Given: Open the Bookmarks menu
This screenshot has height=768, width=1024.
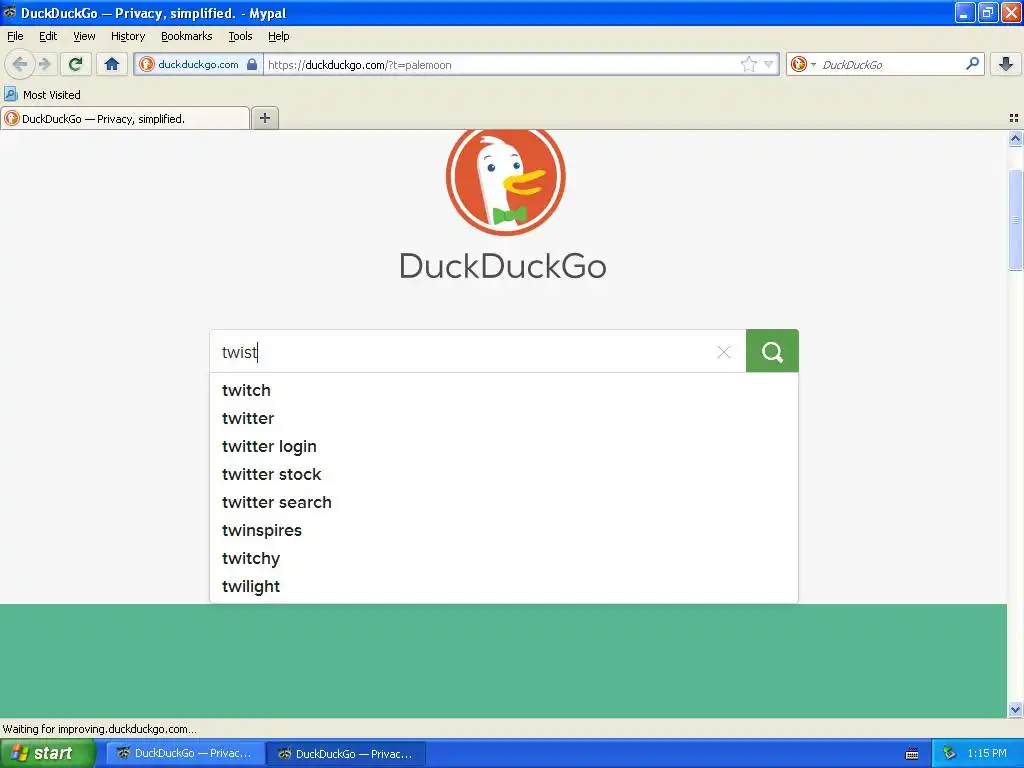Looking at the screenshot, I should [186, 36].
